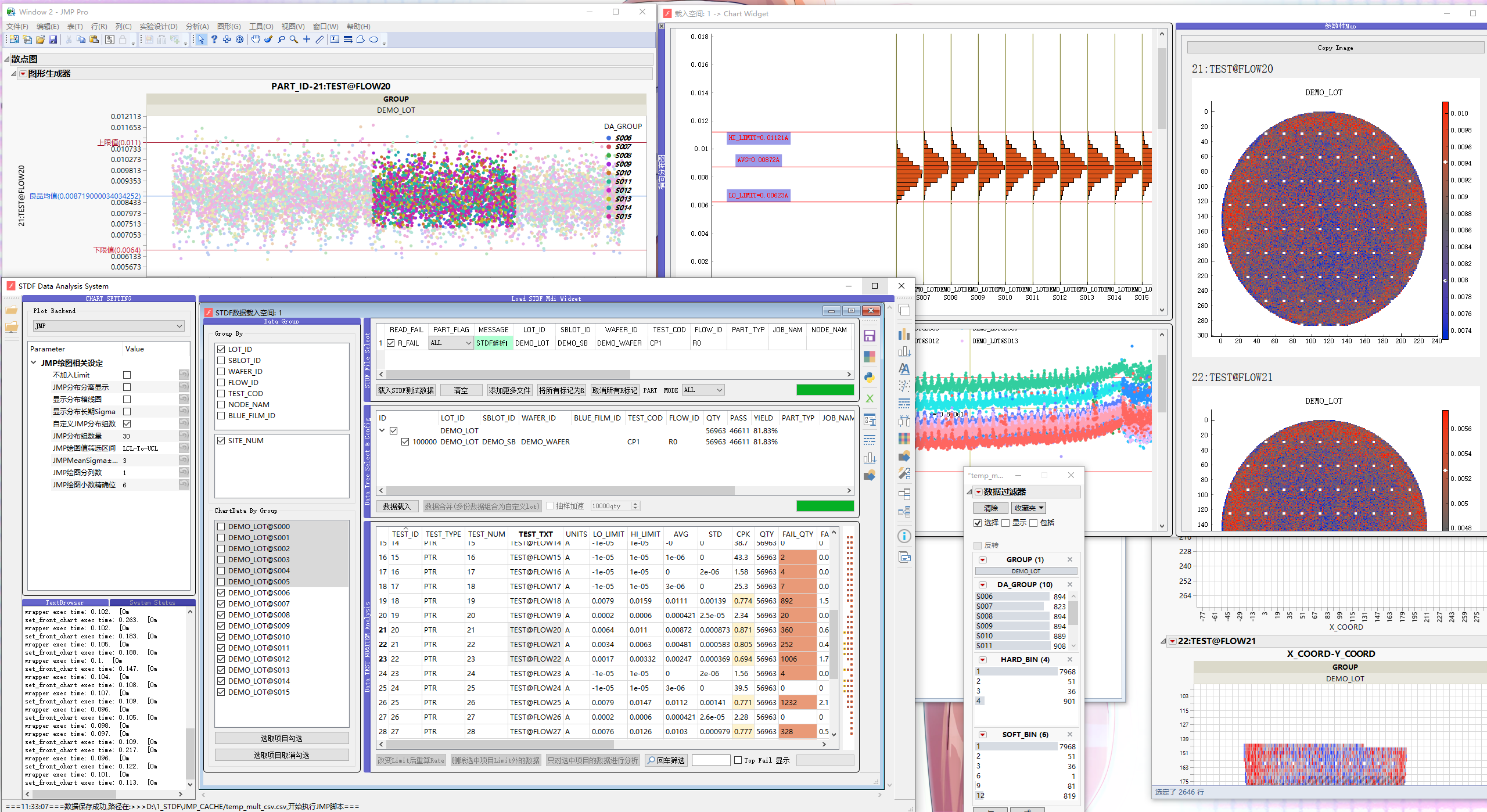Image resolution: width=1487 pixels, height=812 pixels.
Task: Open the Plot Backend JMP dropdown
Action: click(109, 326)
